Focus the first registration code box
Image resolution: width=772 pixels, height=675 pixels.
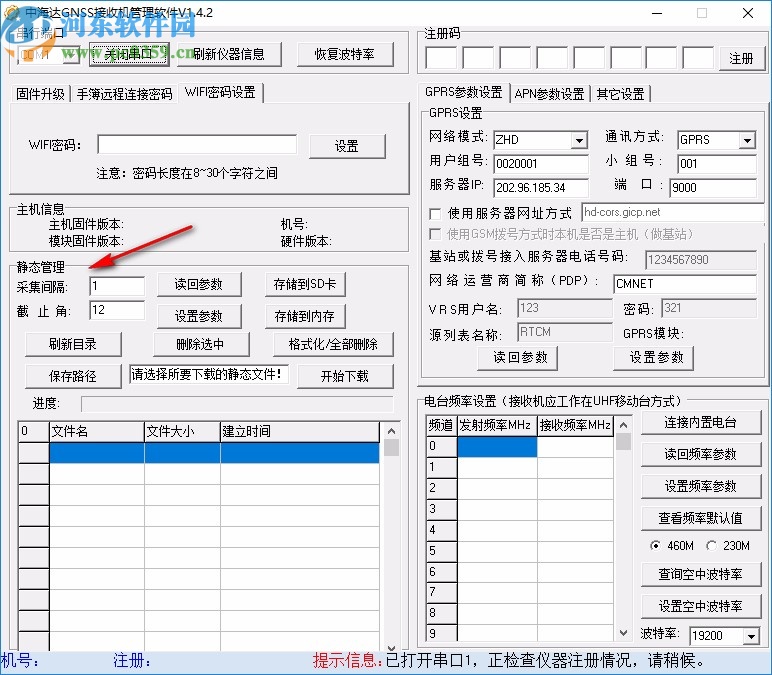pos(441,58)
